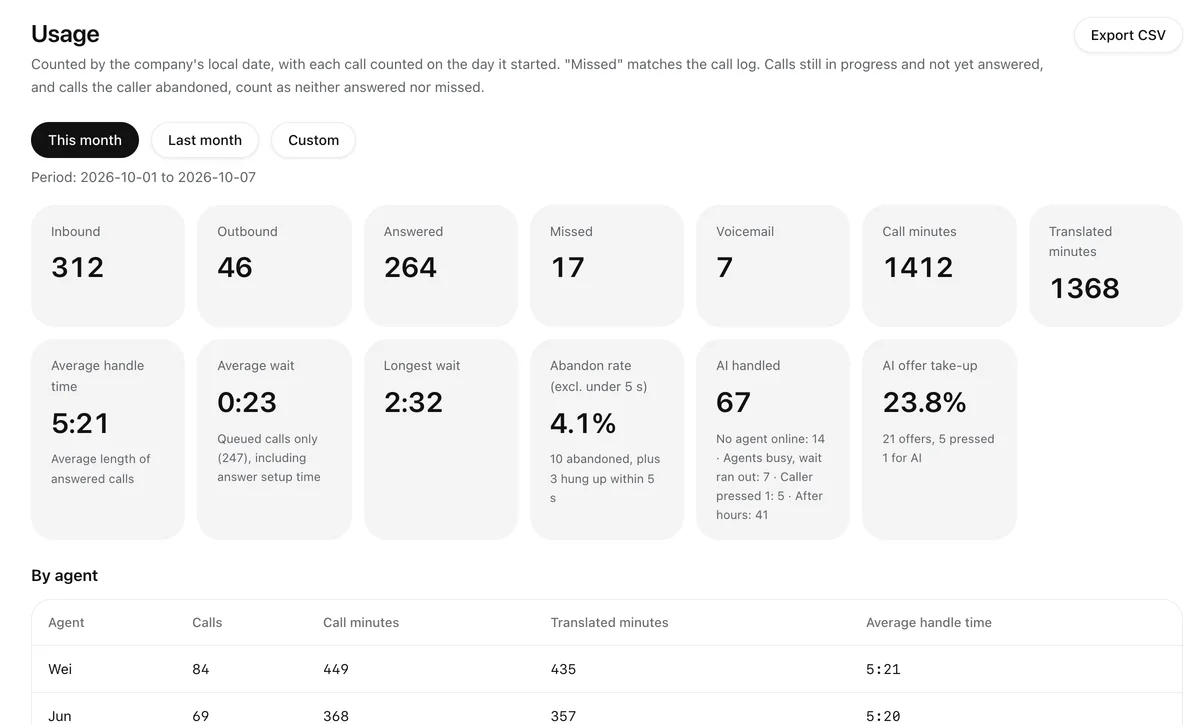Click the Call minutes 1412 card
The width and height of the screenshot is (1200, 725).
point(939,266)
